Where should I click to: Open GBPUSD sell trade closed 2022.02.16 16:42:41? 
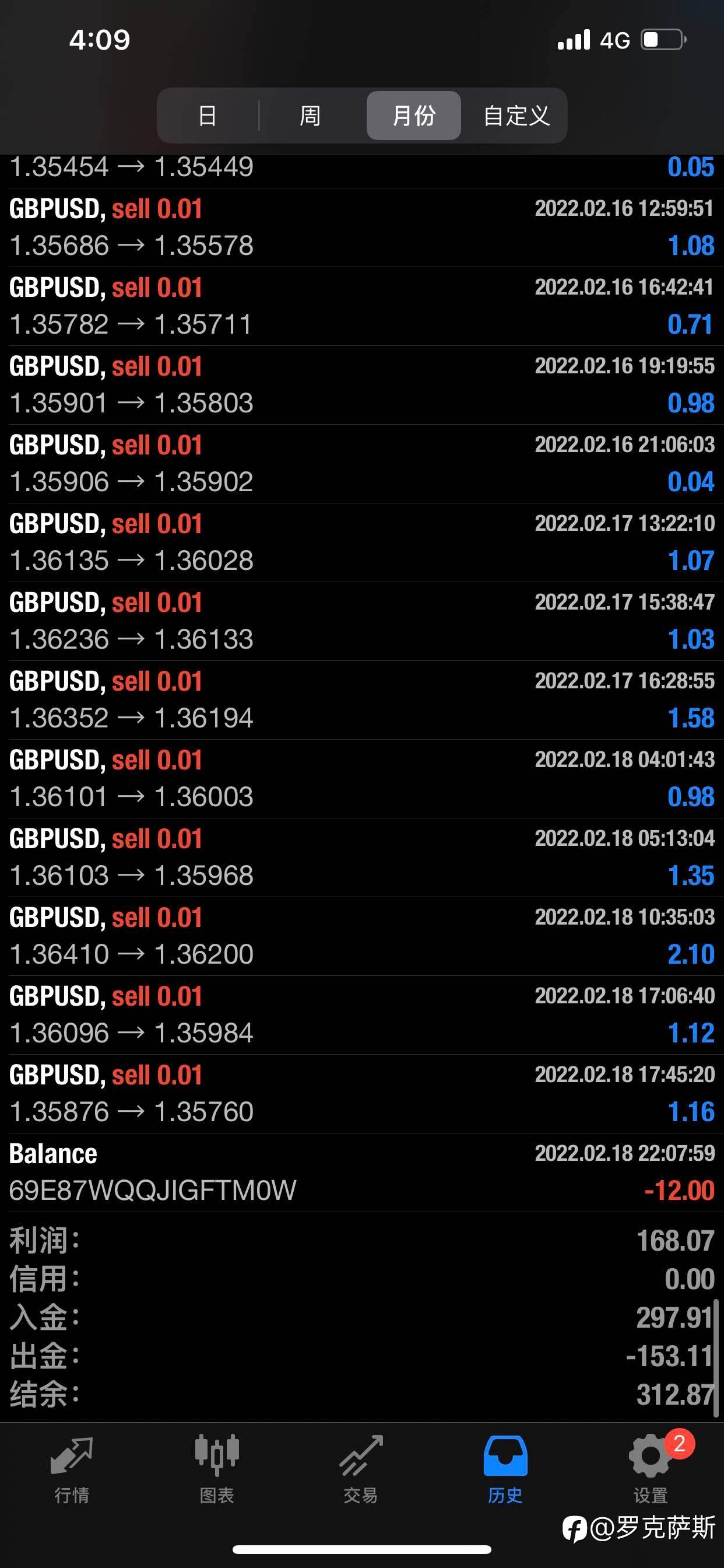point(362,306)
